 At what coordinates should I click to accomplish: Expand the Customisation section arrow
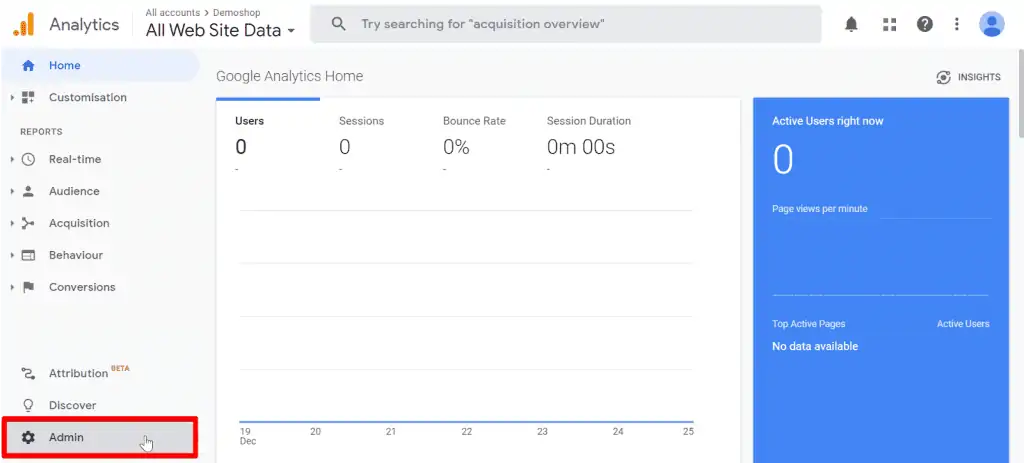click(12, 97)
